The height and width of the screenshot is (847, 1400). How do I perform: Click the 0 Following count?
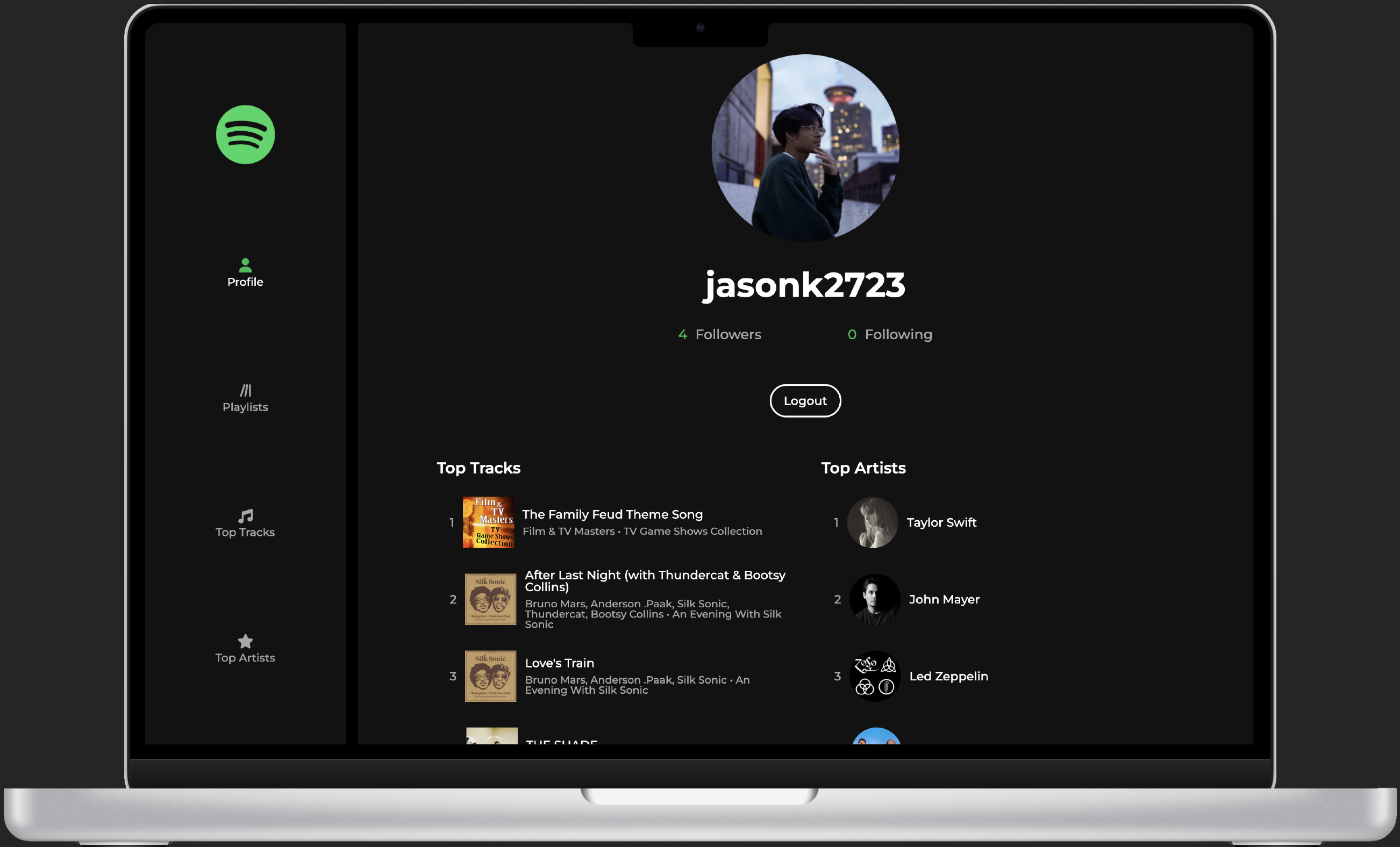click(x=890, y=334)
